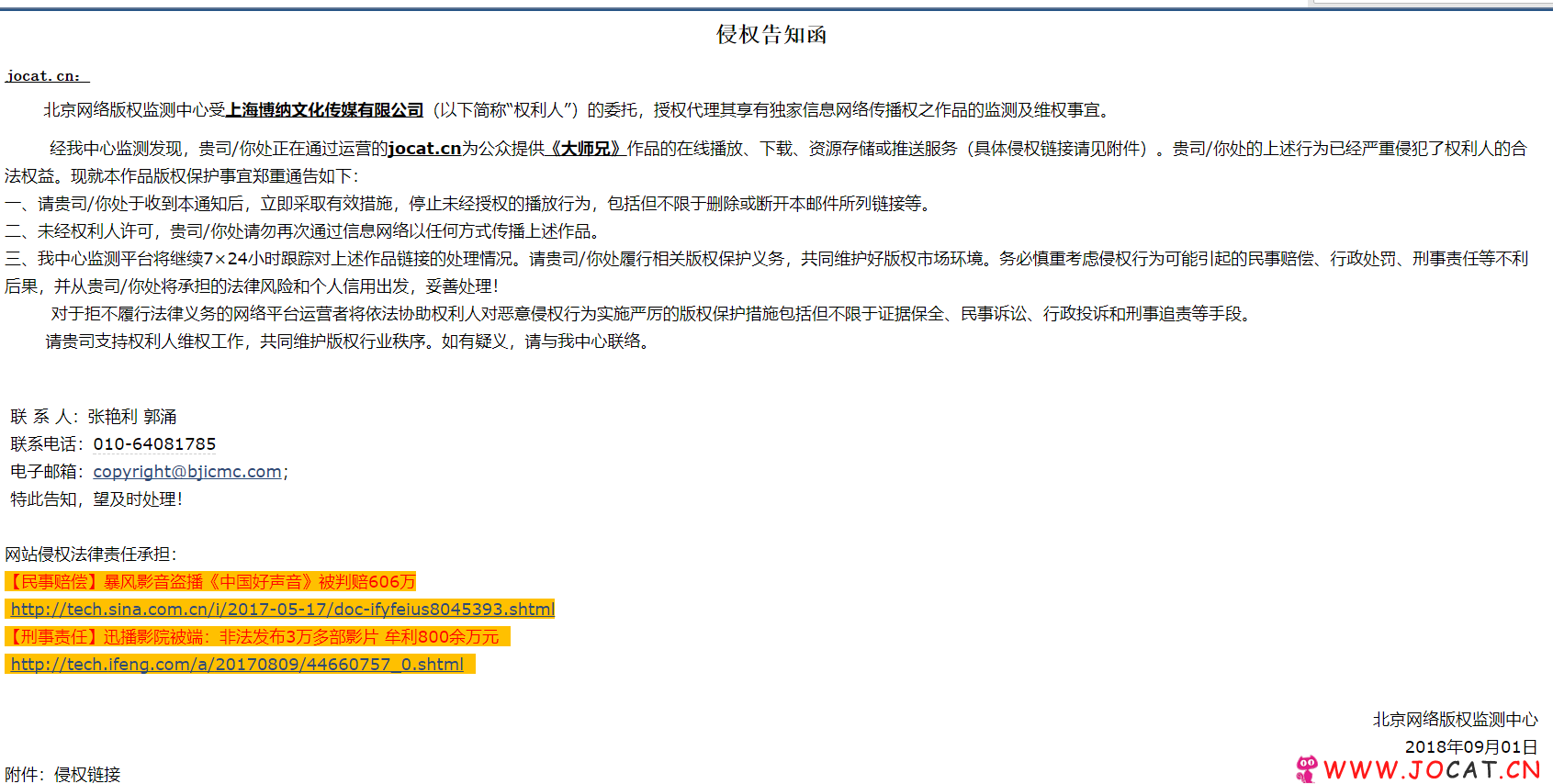Click the contact names 张艳利 郭涌

(132, 417)
